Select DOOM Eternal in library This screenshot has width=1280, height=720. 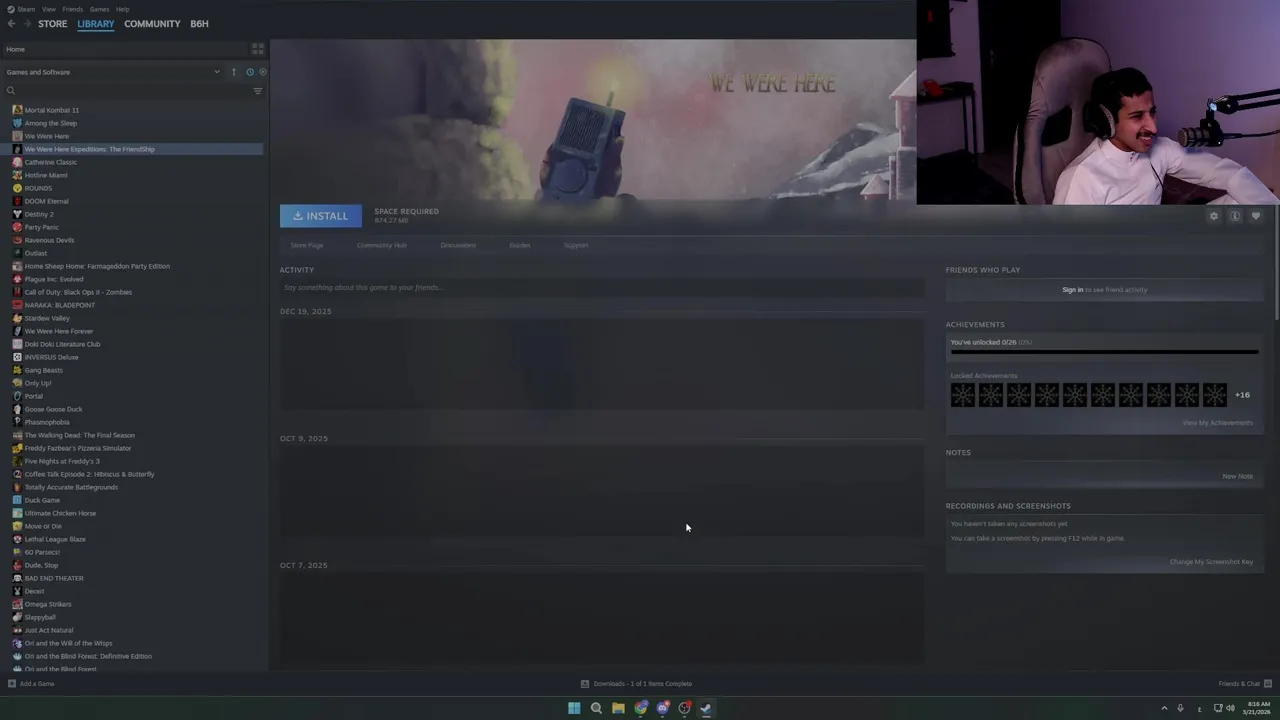pos(47,201)
